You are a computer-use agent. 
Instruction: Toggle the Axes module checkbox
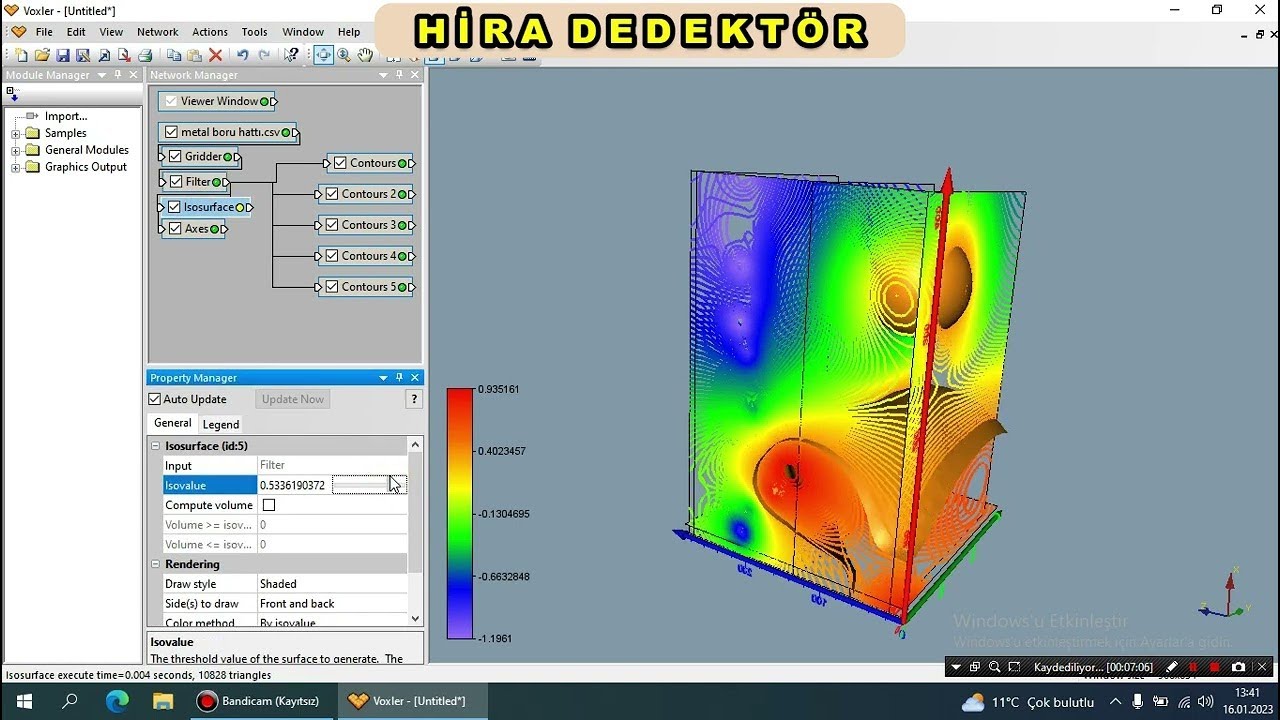pos(175,229)
